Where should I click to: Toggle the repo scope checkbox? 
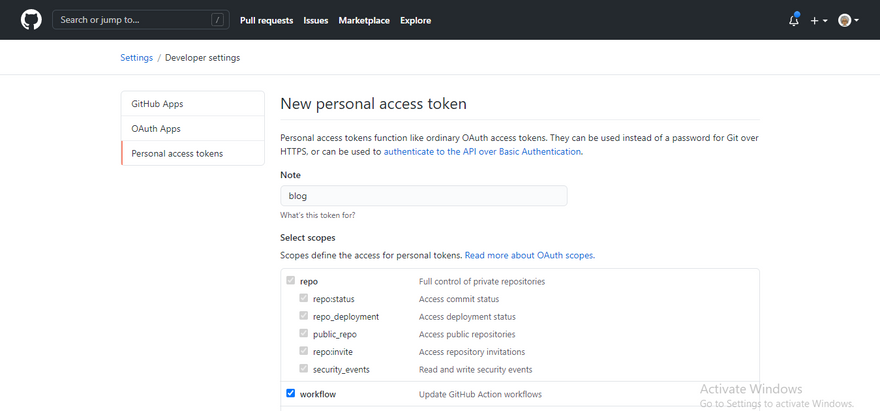coord(291,282)
